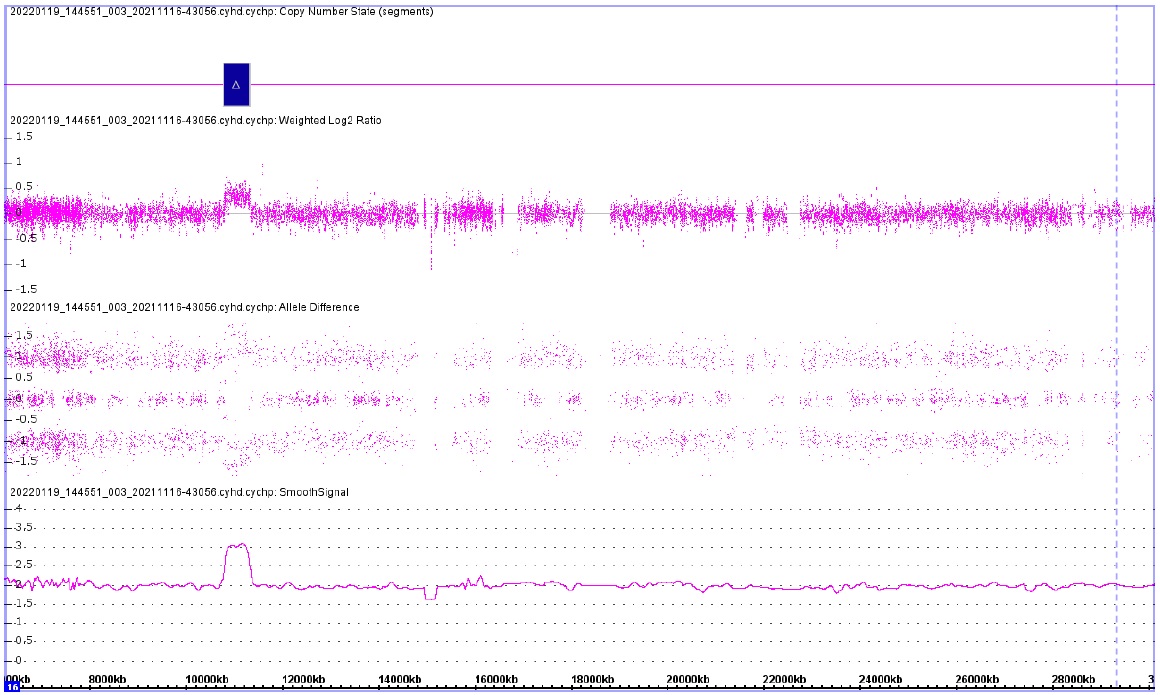
Task: Click the 28000kb label on the ruler
Action: [1075, 680]
